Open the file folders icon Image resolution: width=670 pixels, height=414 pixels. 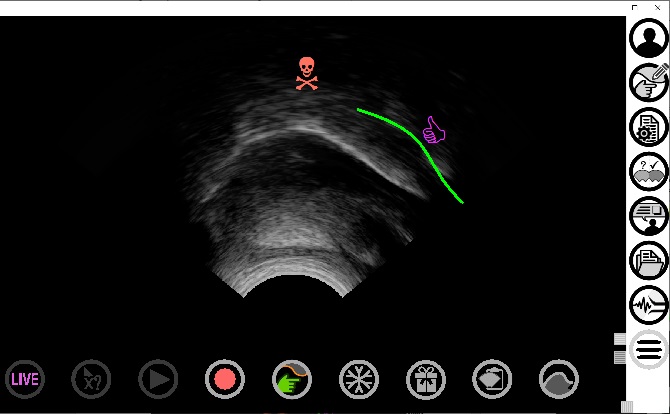[648, 261]
